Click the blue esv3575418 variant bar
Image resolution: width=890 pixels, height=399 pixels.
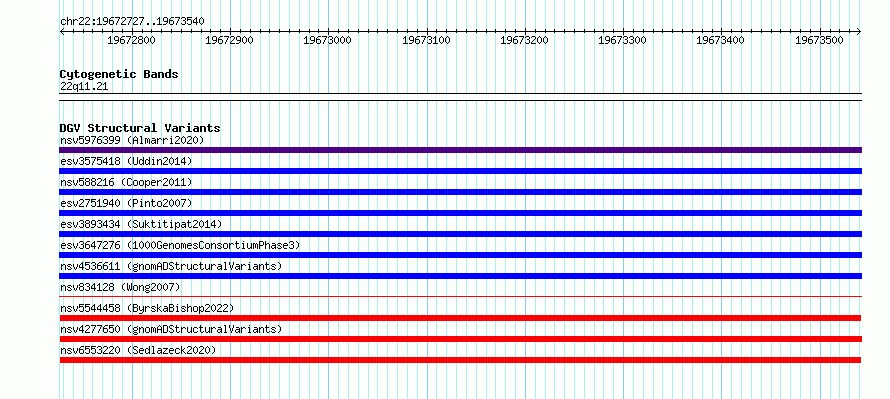[x=460, y=171]
